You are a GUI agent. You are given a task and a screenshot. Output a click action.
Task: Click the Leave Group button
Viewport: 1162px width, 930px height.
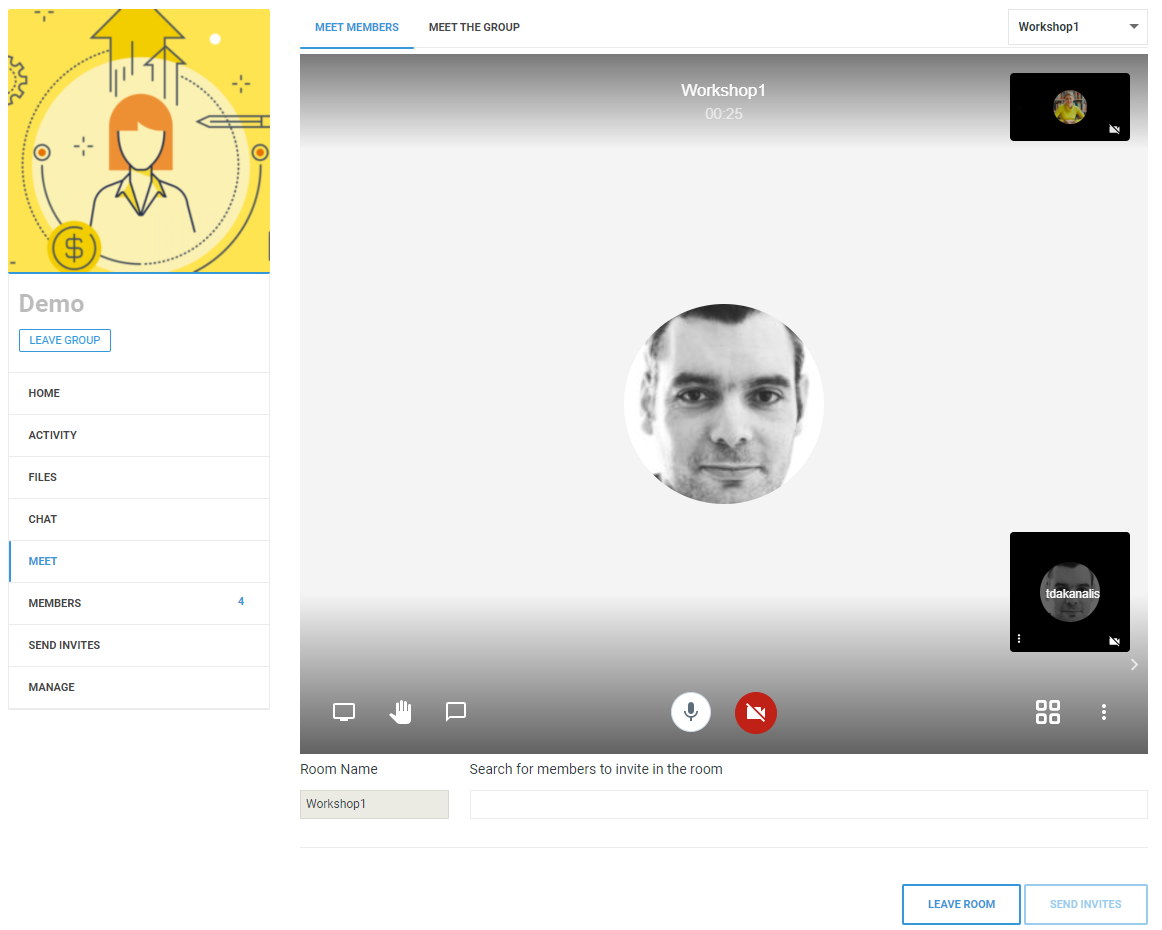[64, 340]
